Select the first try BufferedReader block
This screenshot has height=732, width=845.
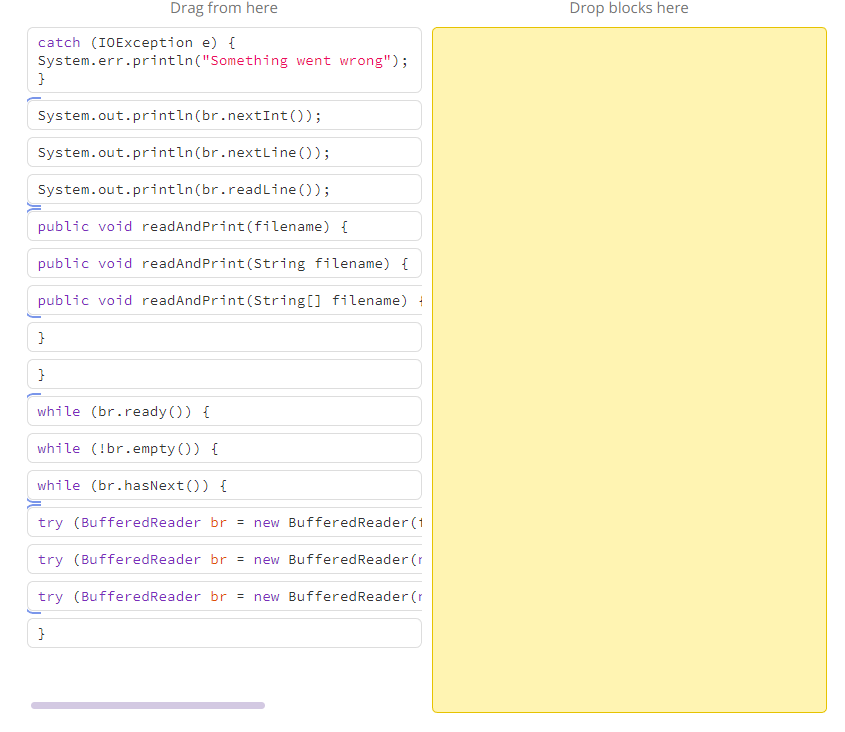pyautogui.click(x=223, y=522)
